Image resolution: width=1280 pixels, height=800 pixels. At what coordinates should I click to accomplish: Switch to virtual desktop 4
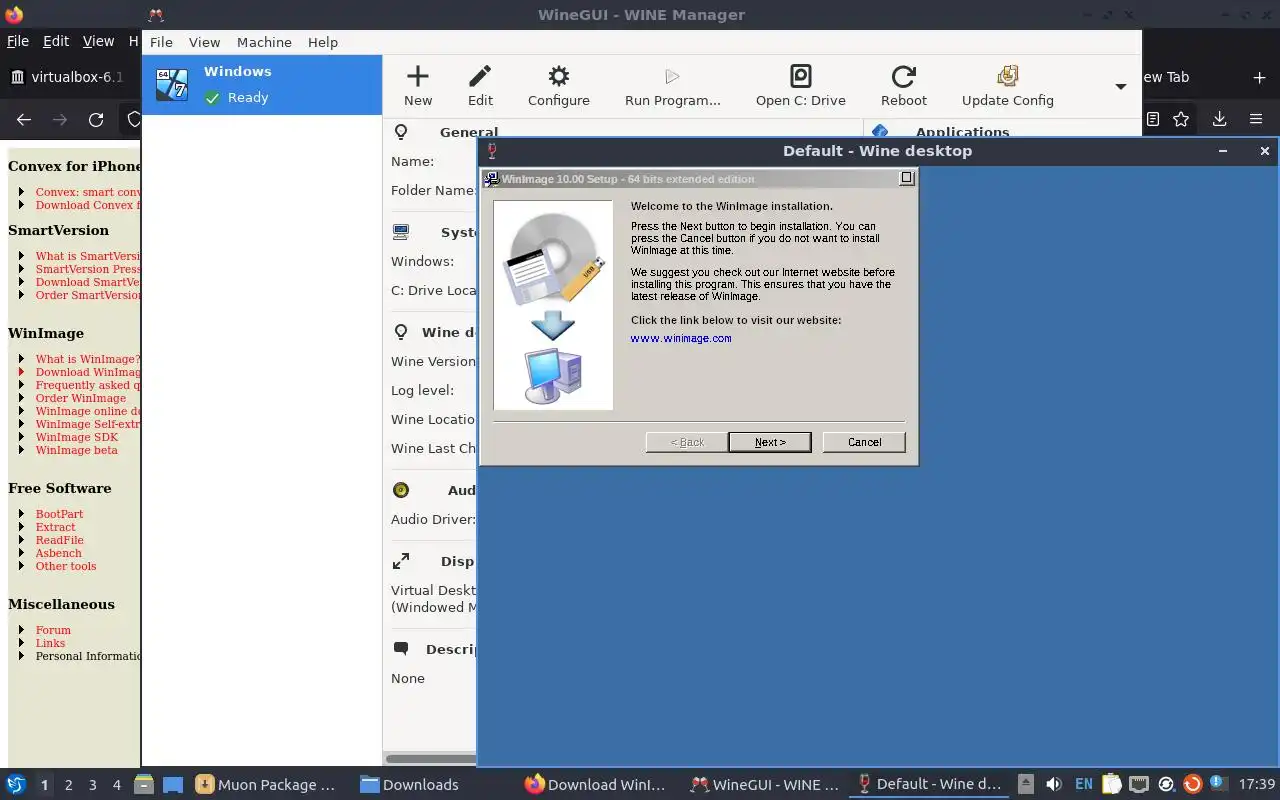pyautogui.click(x=117, y=785)
